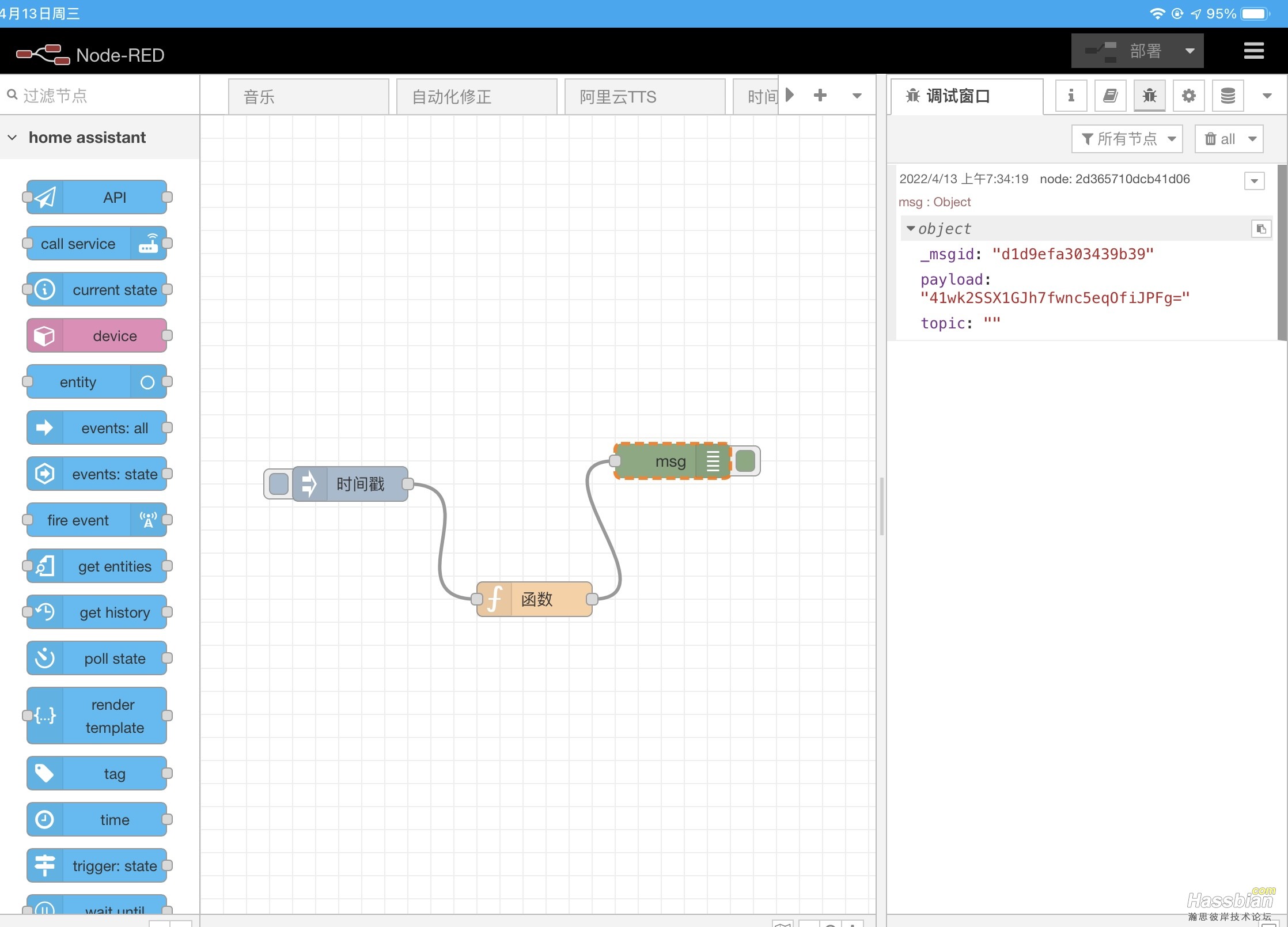Click the 函数 node output port

pos(592,599)
